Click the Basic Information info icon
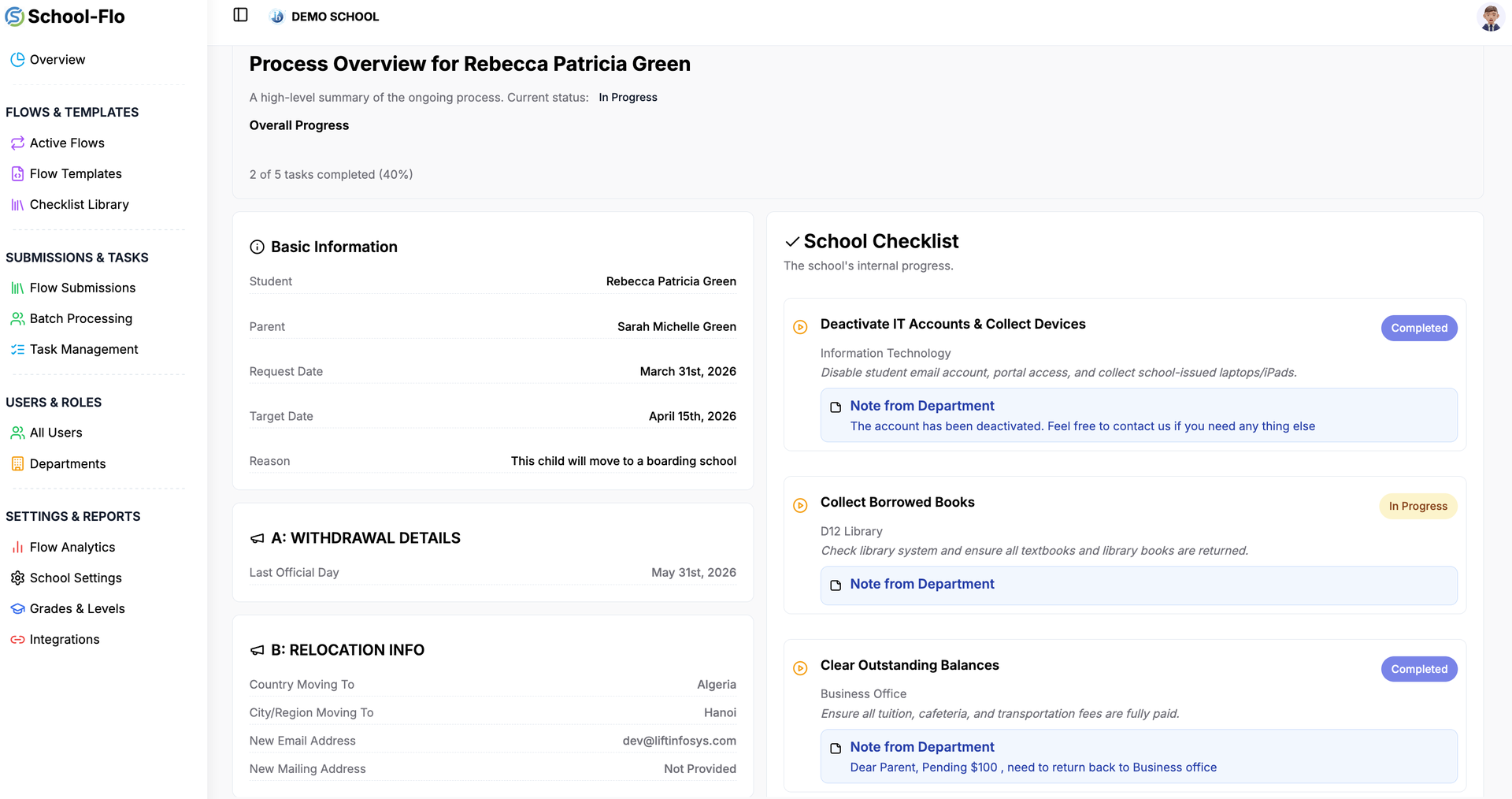The width and height of the screenshot is (1512, 799). tap(257, 247)
